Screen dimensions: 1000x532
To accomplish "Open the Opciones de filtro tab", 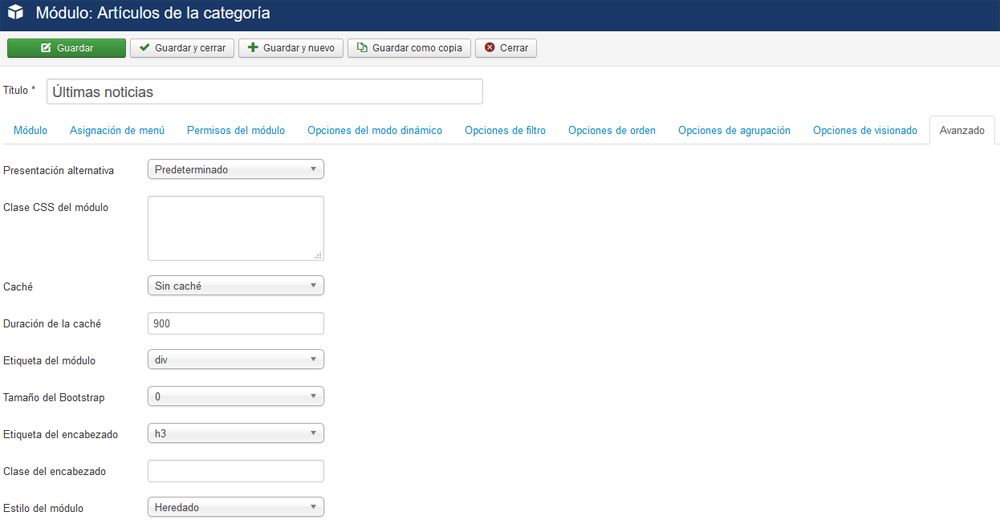I will pyautogui.click(x=505, y=130).
